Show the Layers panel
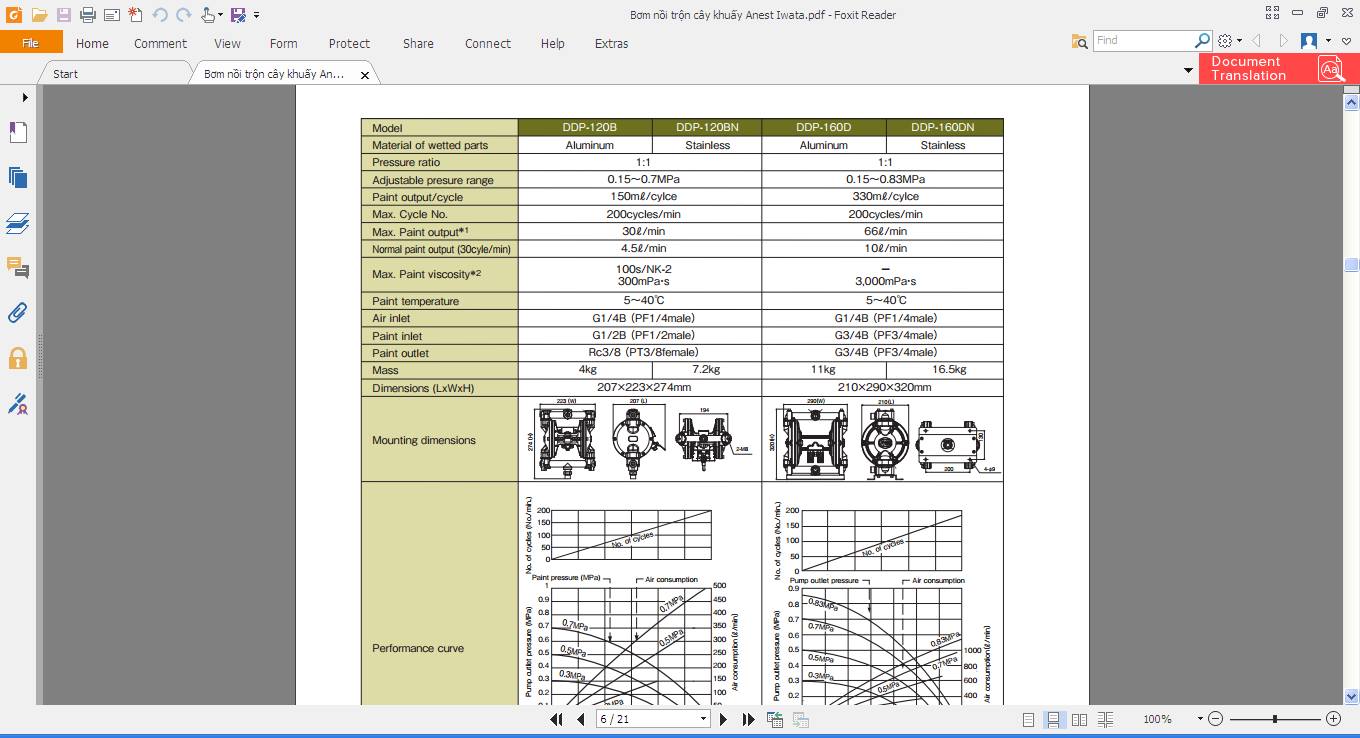 tap(17, 223)
